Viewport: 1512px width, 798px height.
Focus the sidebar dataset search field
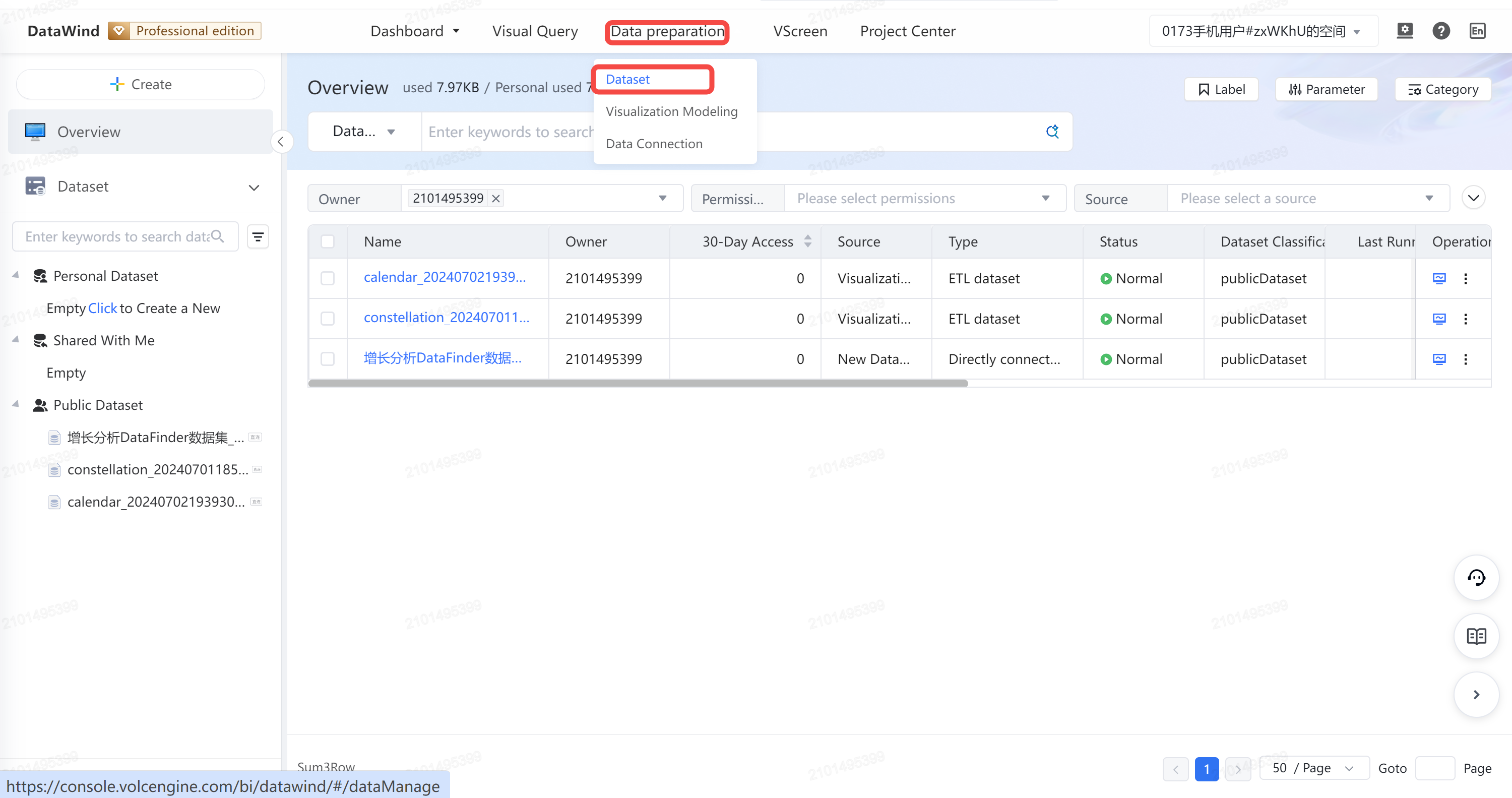pyautogui.click(x=125, y=236)
